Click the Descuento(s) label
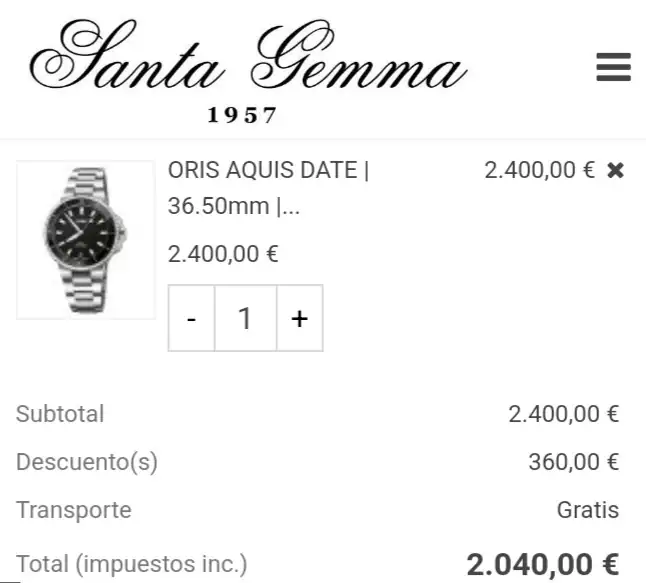 click(87, 462)
